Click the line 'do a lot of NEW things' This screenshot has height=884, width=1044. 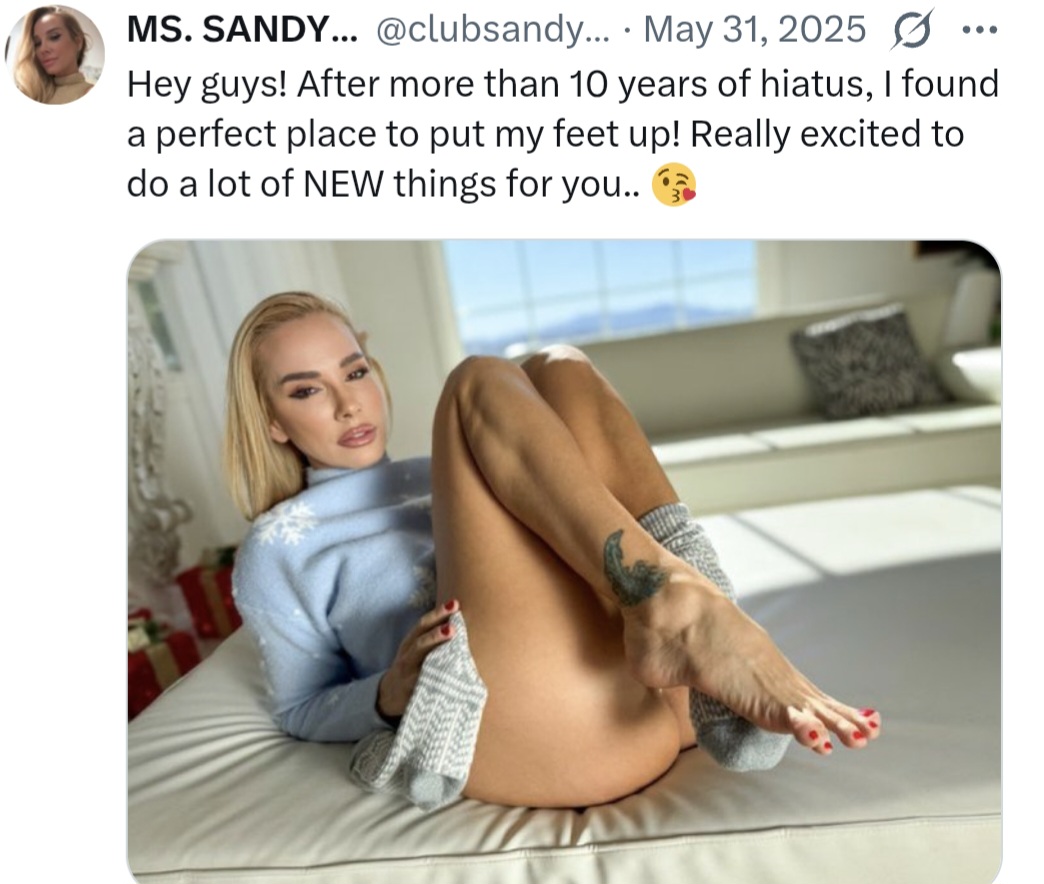point(384,184)
